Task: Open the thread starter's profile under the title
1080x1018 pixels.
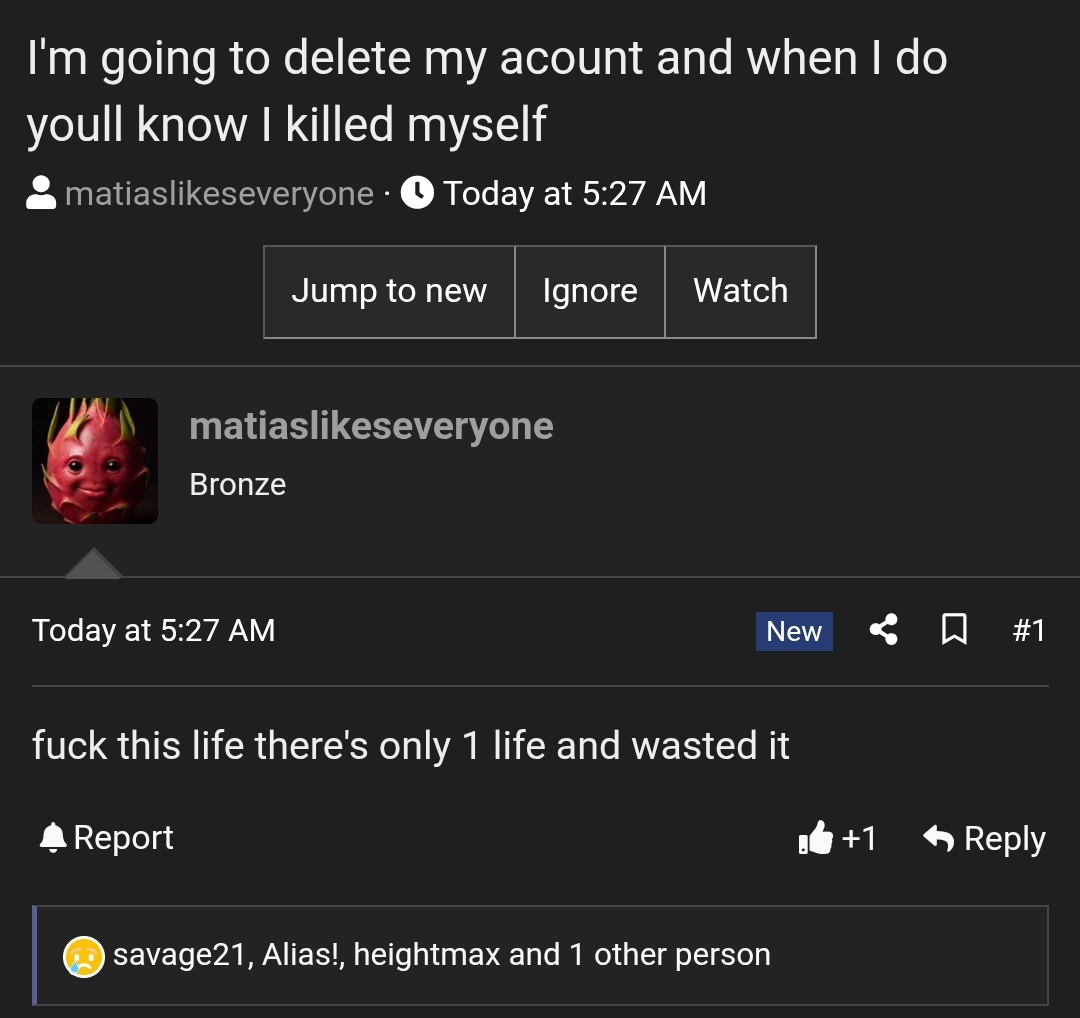Action: 219,193
